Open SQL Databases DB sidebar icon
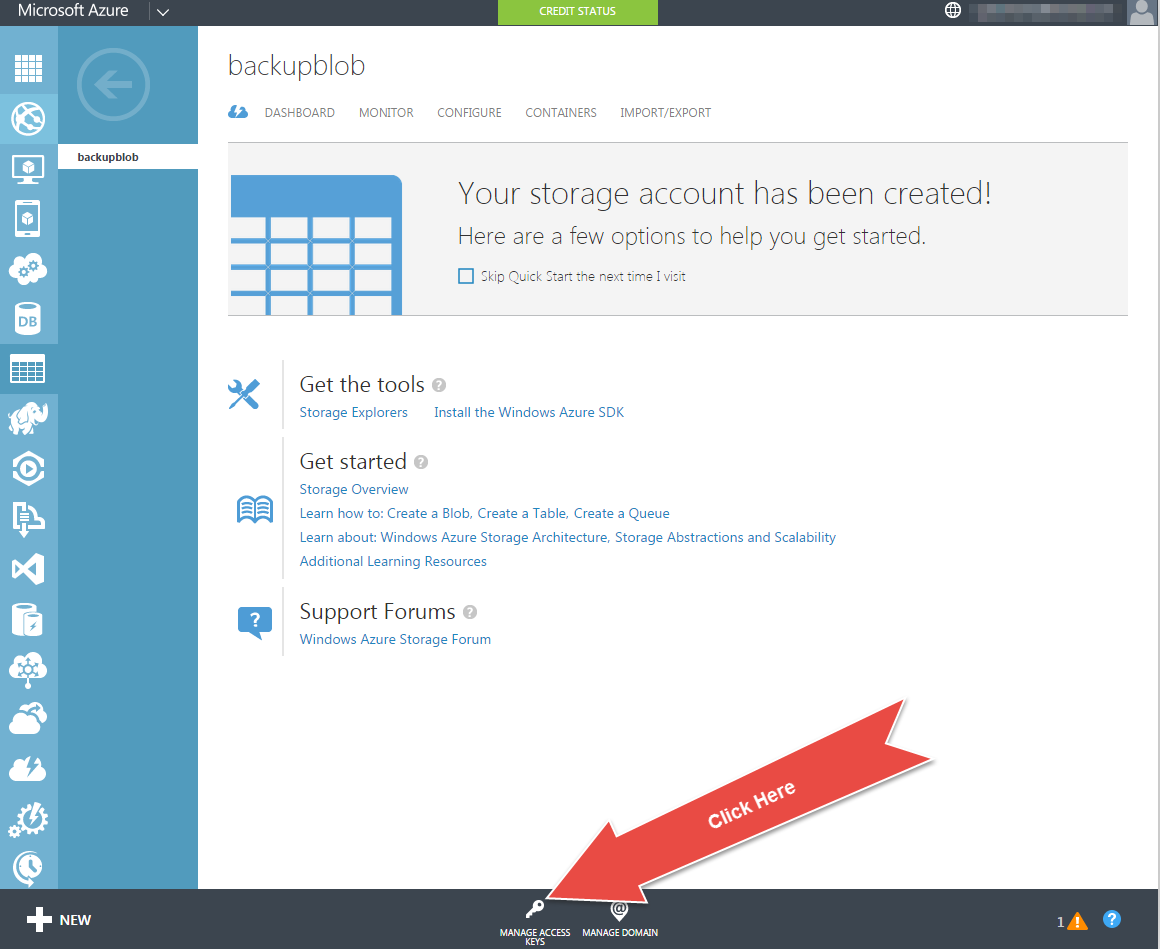Viewport: 1160px width, 949px height. [x=28, y=320]
